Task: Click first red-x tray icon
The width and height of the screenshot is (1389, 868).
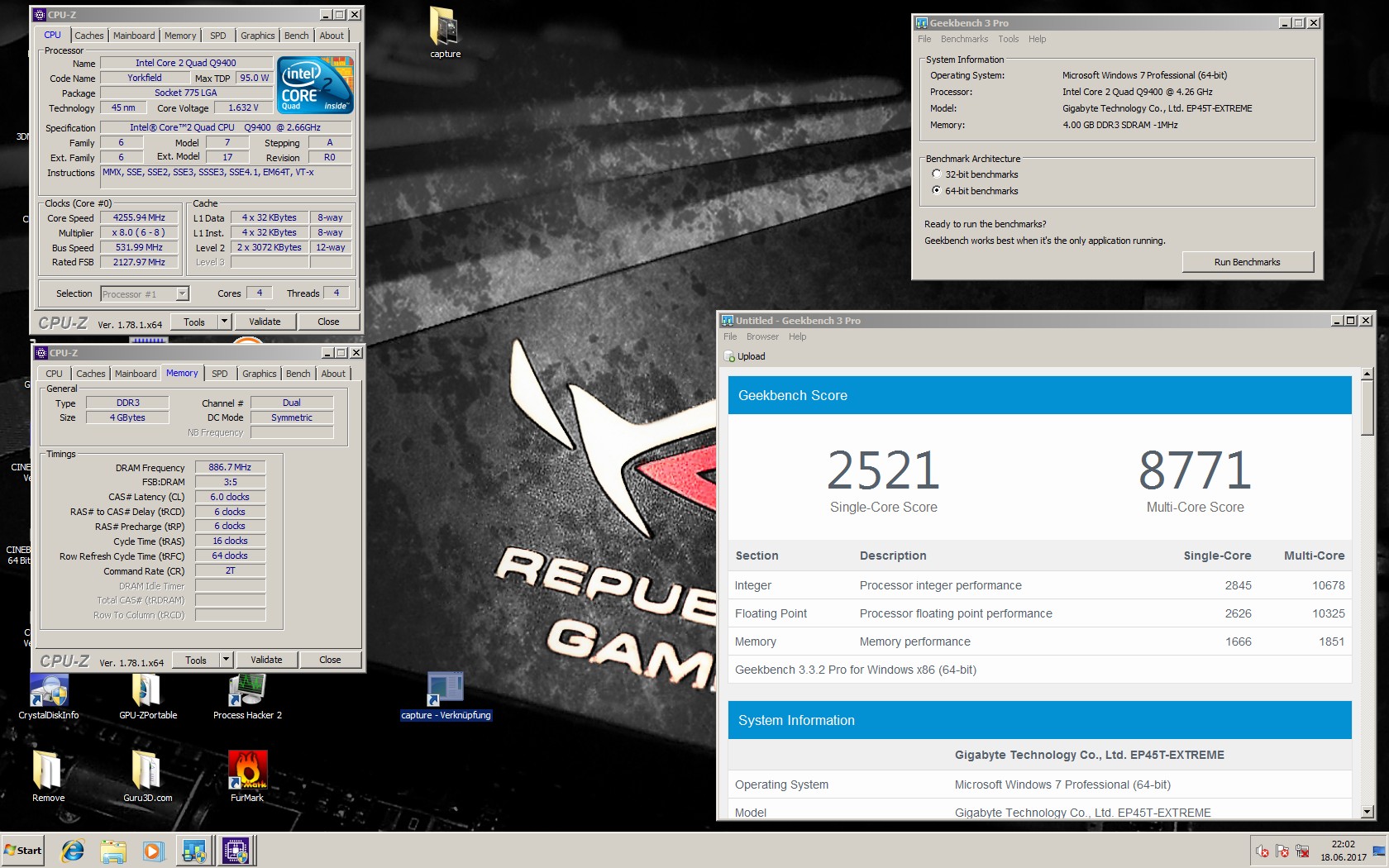Action: click(x=1263, y=851)
